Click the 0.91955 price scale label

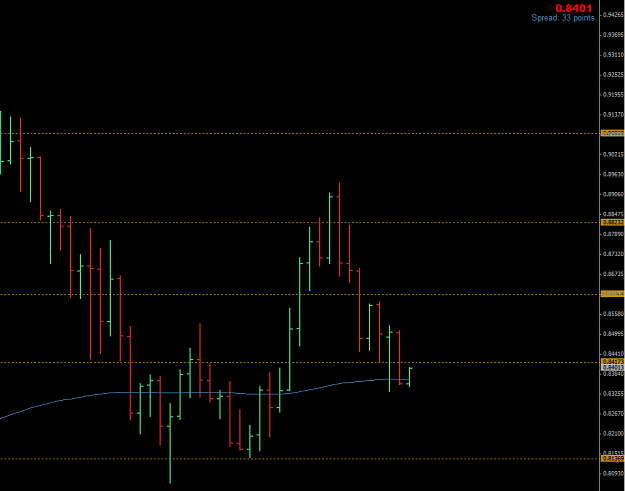(x=613, y=94)
